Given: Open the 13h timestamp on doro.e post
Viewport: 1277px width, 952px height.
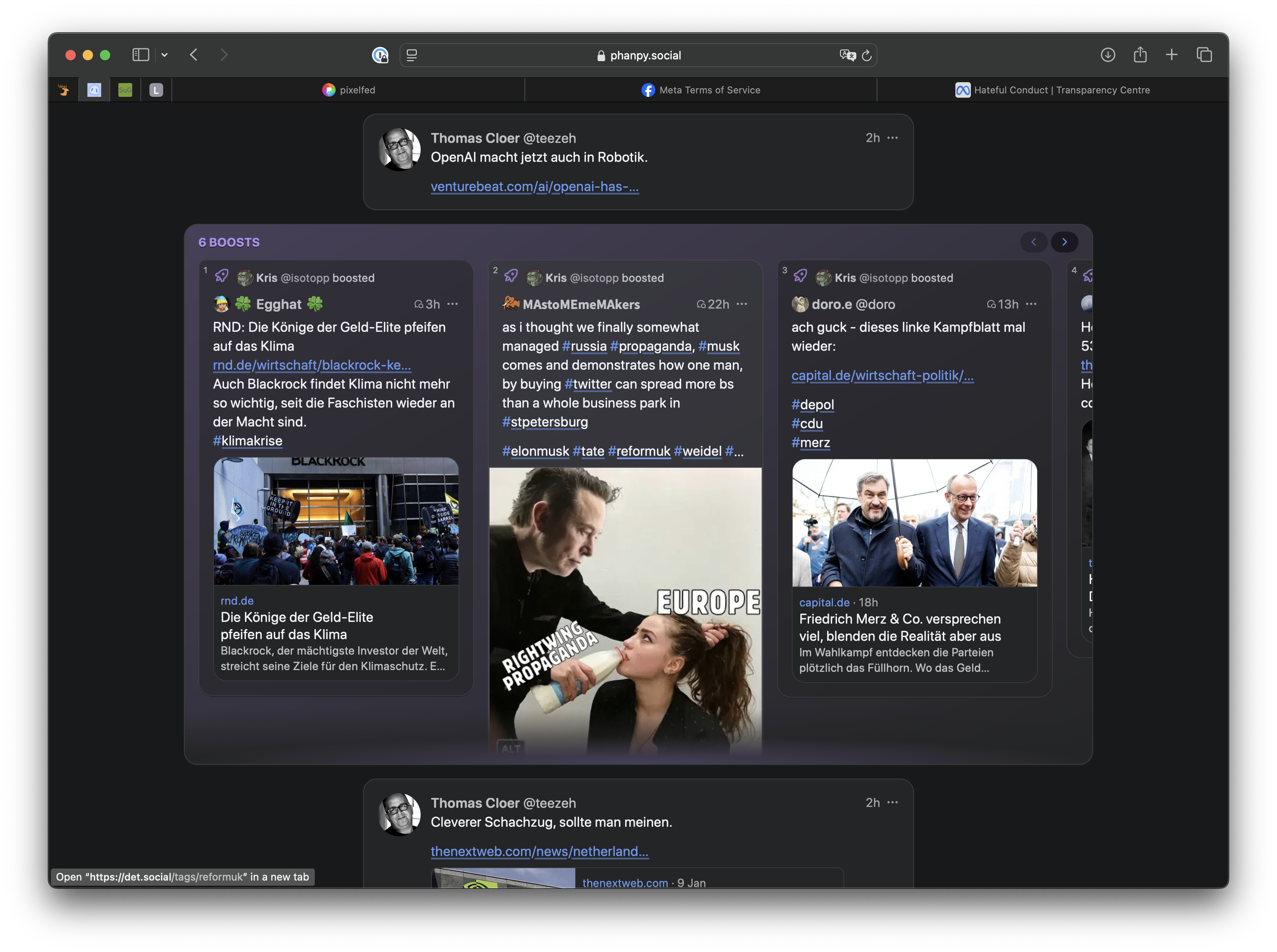Looking at the screenshot, I should [1003, 304].
